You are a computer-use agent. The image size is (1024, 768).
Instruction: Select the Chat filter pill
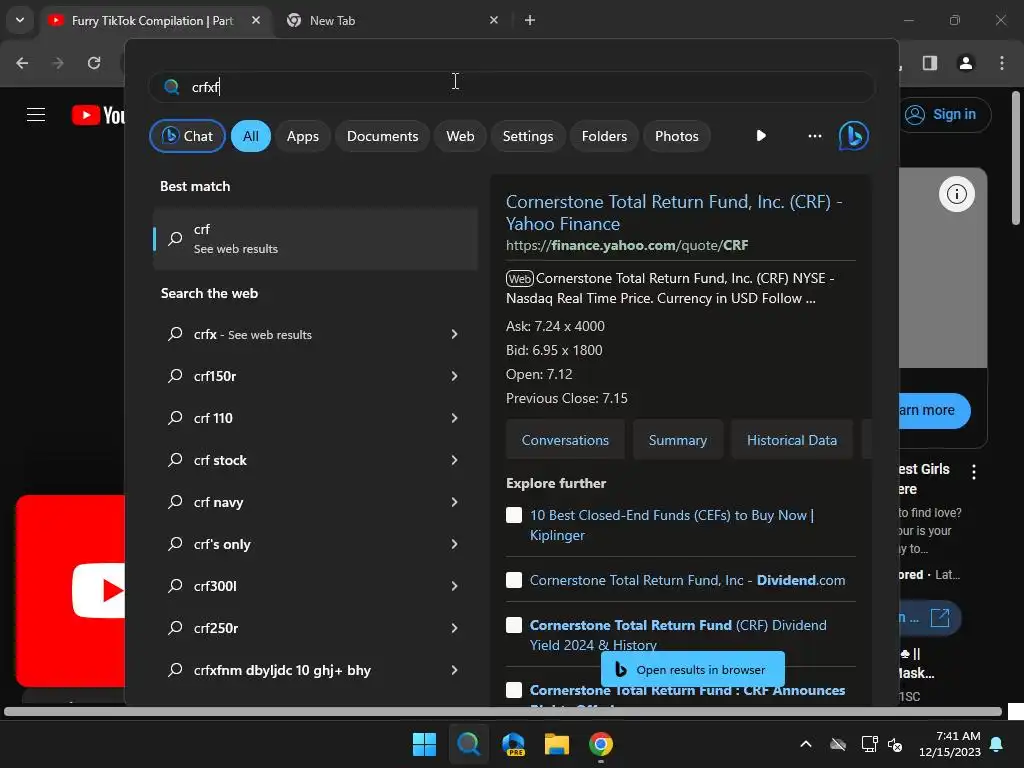pos(187,136)
